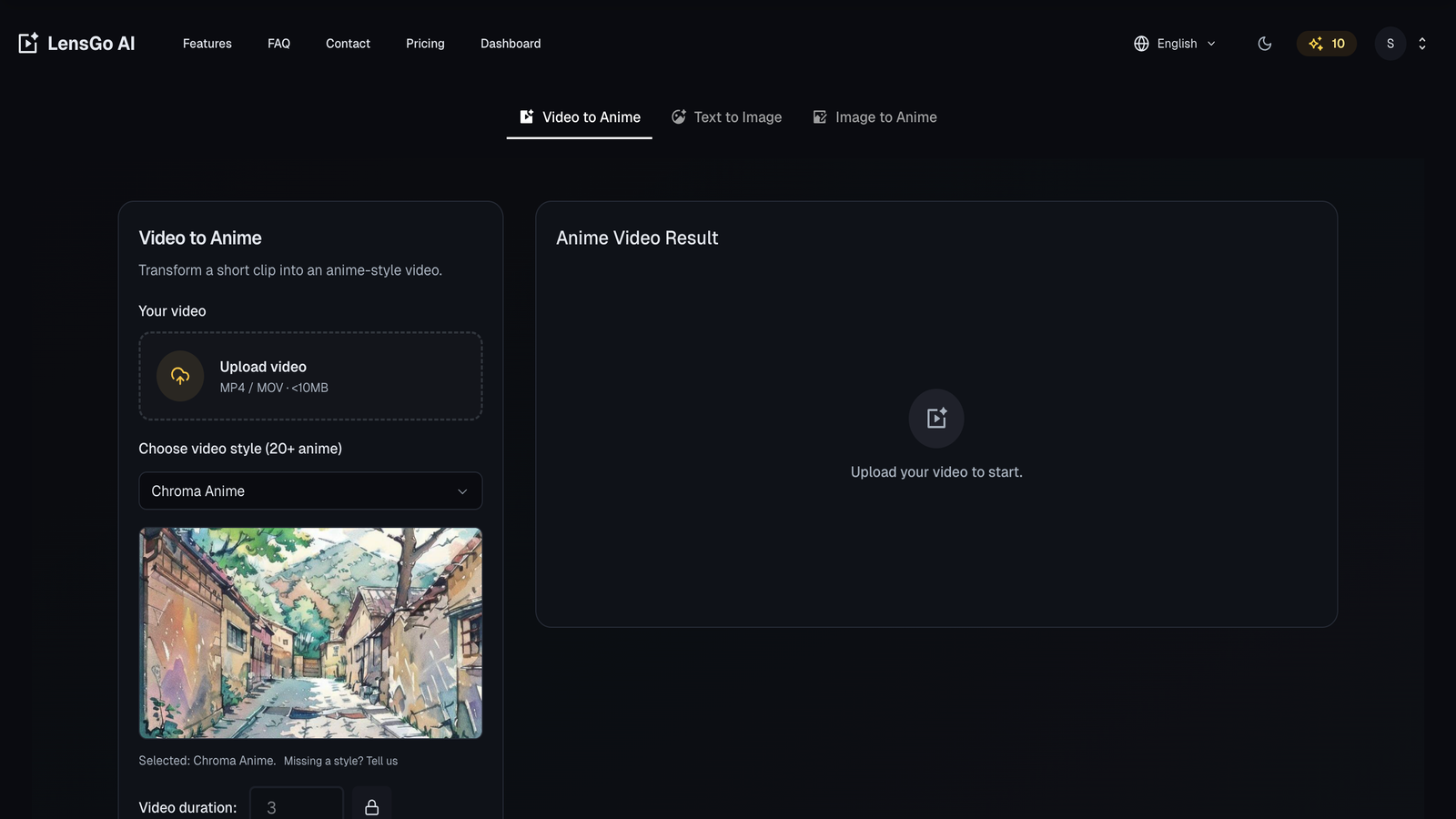
Task: Toggle the video duration lock icon
Action: (x=371, y=806)
